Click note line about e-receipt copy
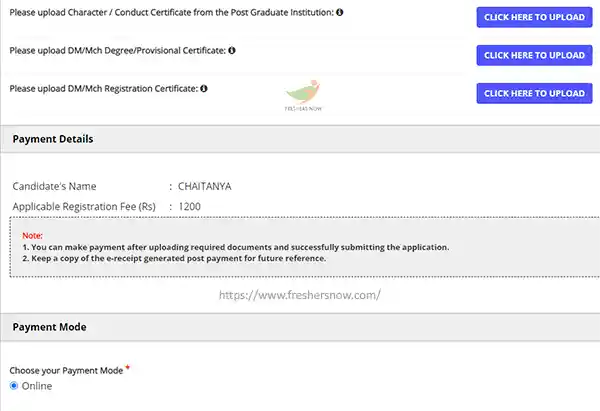The height and width of the screenshot is (411, 600). pos(174,258)
